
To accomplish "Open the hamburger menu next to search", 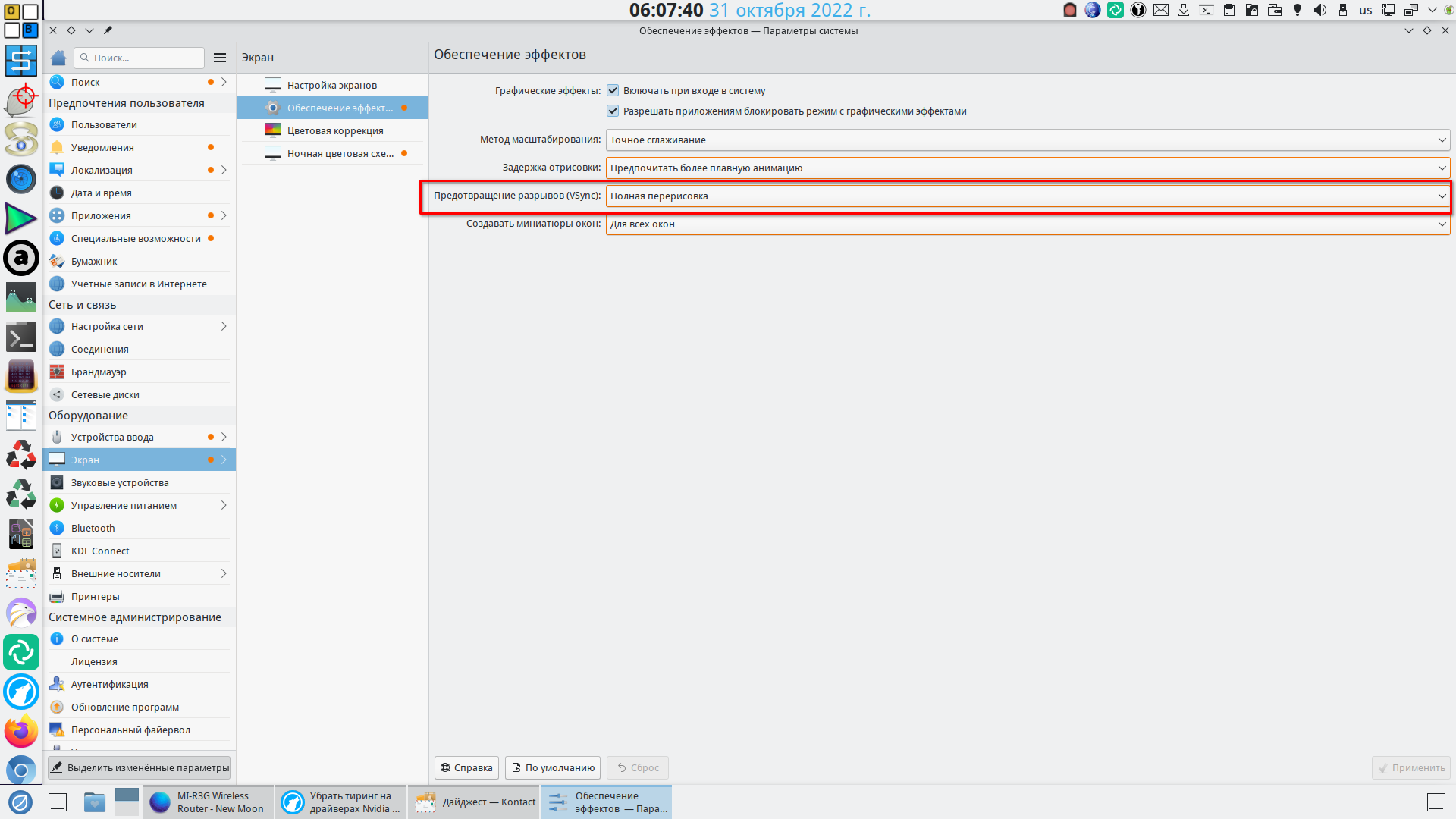I will coord(220,58).
